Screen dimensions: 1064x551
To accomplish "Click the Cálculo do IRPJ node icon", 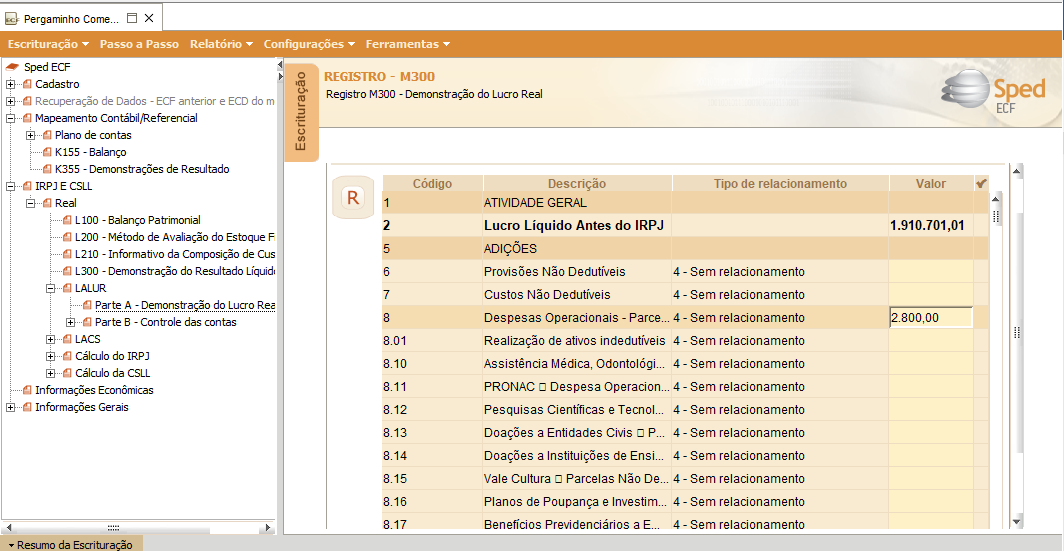I will coord(67,356).
